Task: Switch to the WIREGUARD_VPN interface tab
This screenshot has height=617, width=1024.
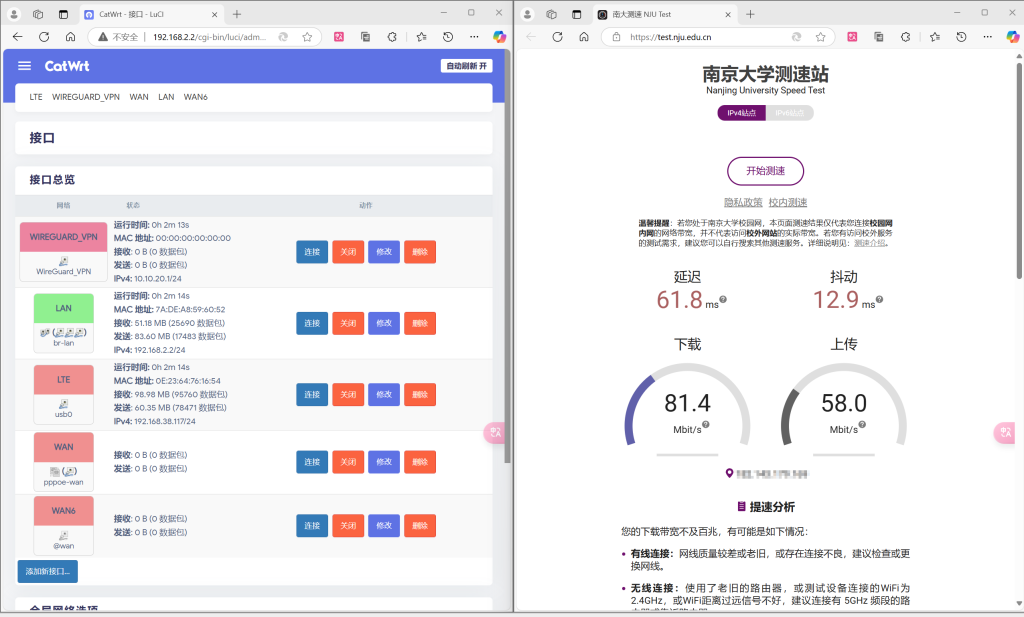Action: [x=86, y=97]
